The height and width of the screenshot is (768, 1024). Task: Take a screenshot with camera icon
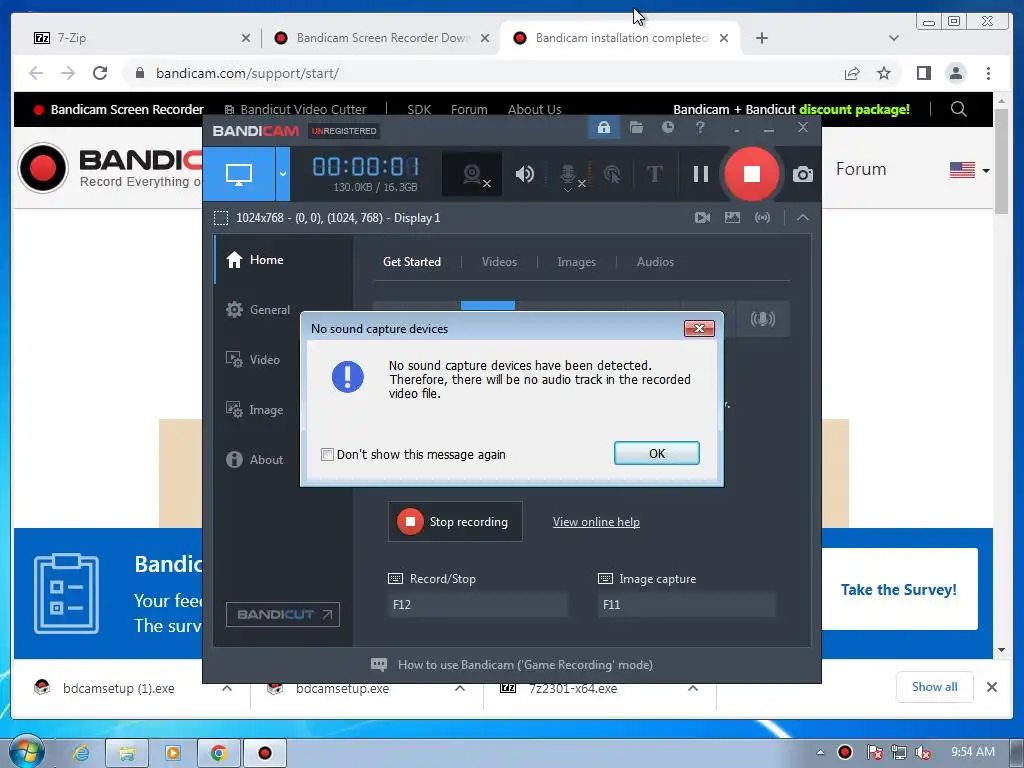pyautogui.click(x=803, y=174)
